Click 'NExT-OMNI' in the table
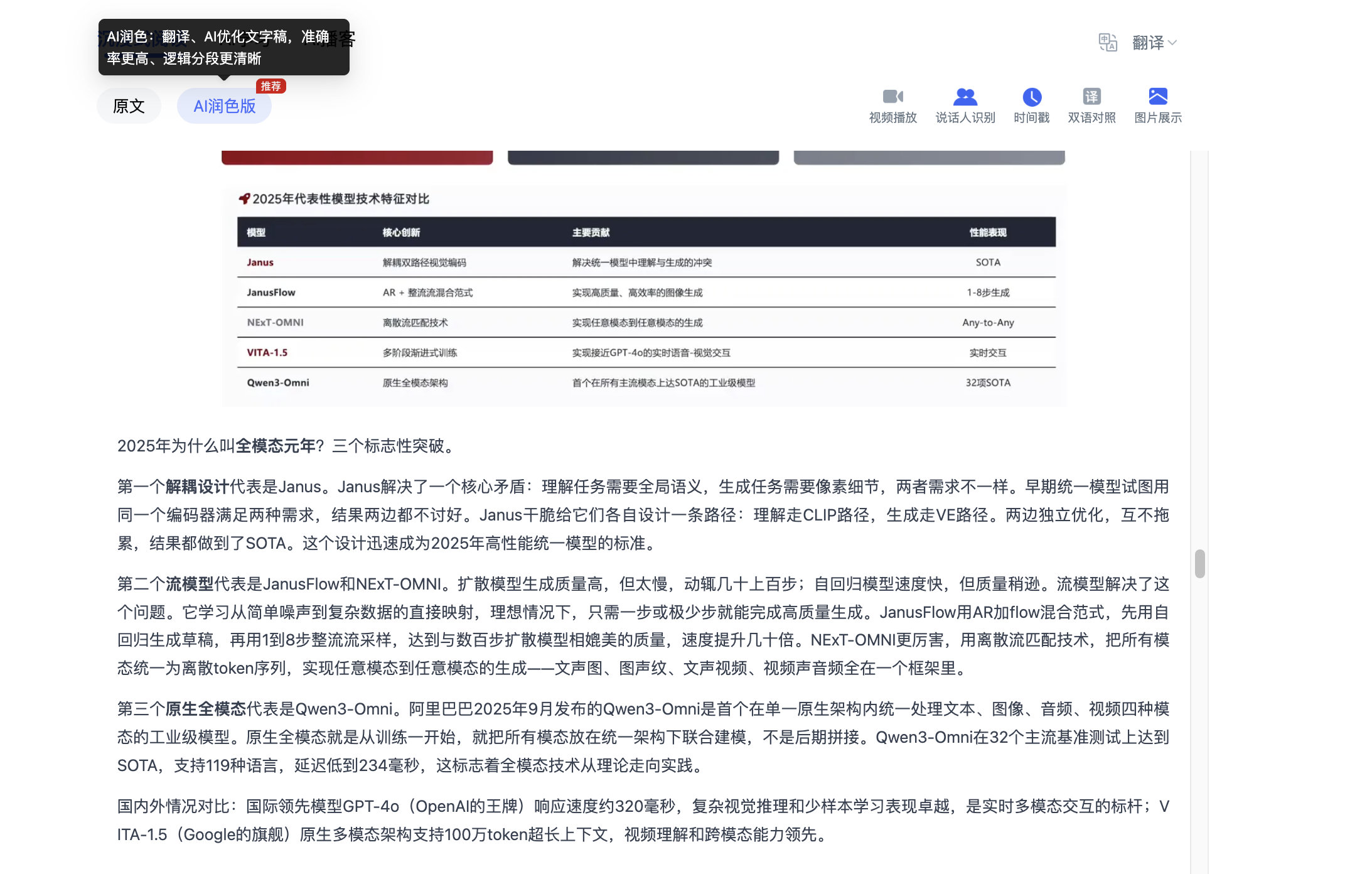This screenshot has height=874, width=1372. coord(275,323)
